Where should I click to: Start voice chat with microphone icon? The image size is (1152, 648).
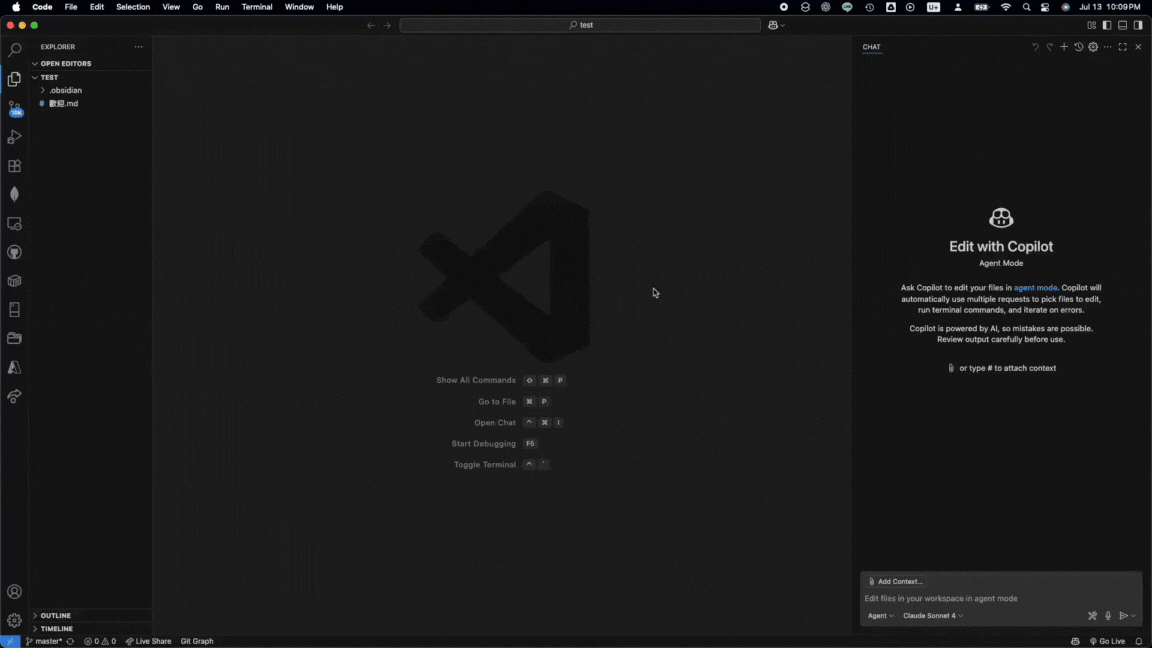coord(1108,616)
